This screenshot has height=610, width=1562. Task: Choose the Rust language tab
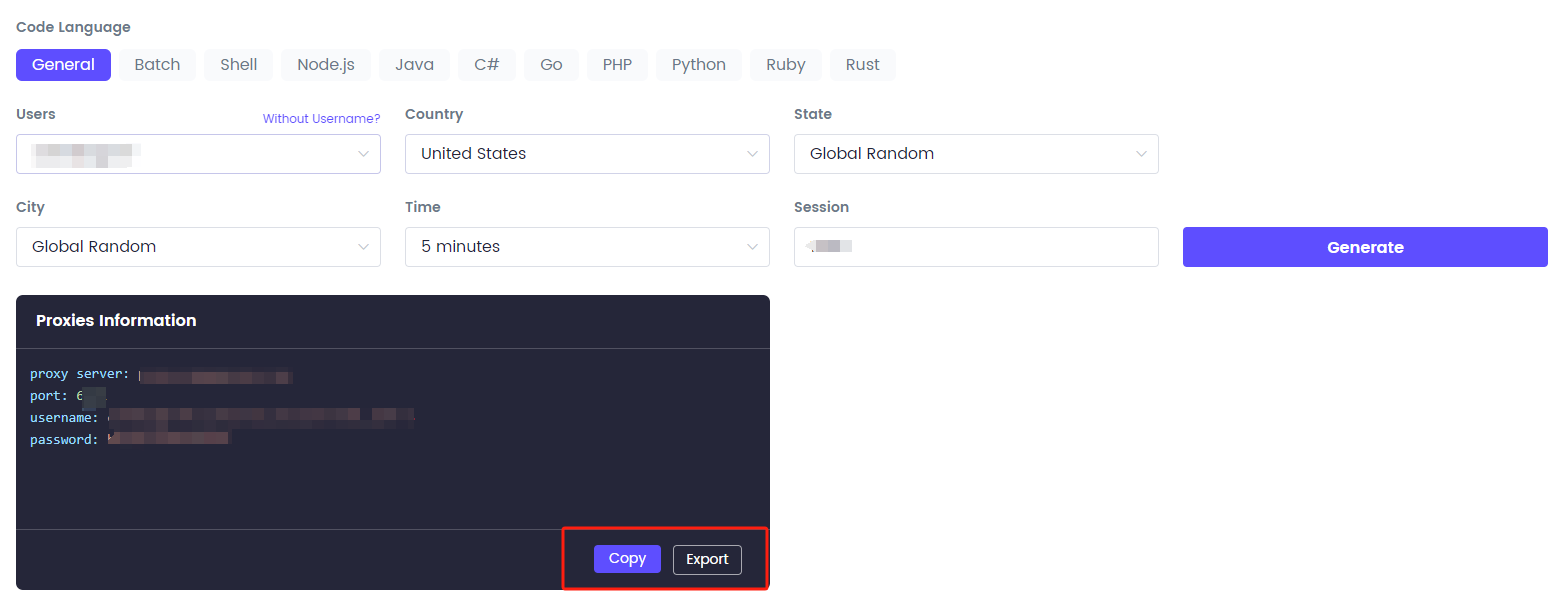coord(863,65)
